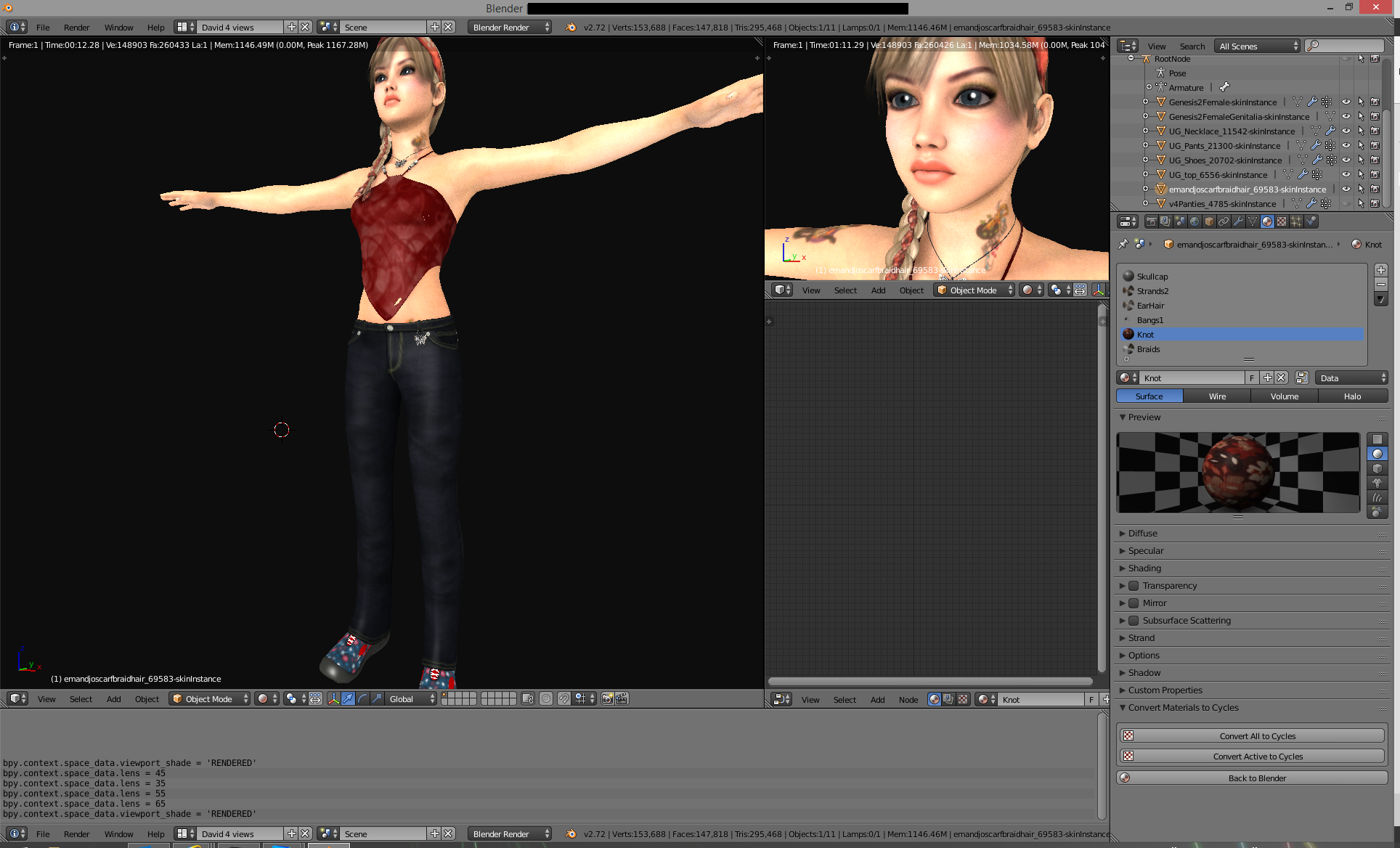The width and height of the screenshot is (1400, 848).
Task: Enable the Transparency panel checkbox
Action: click(x=1134, y=586)
